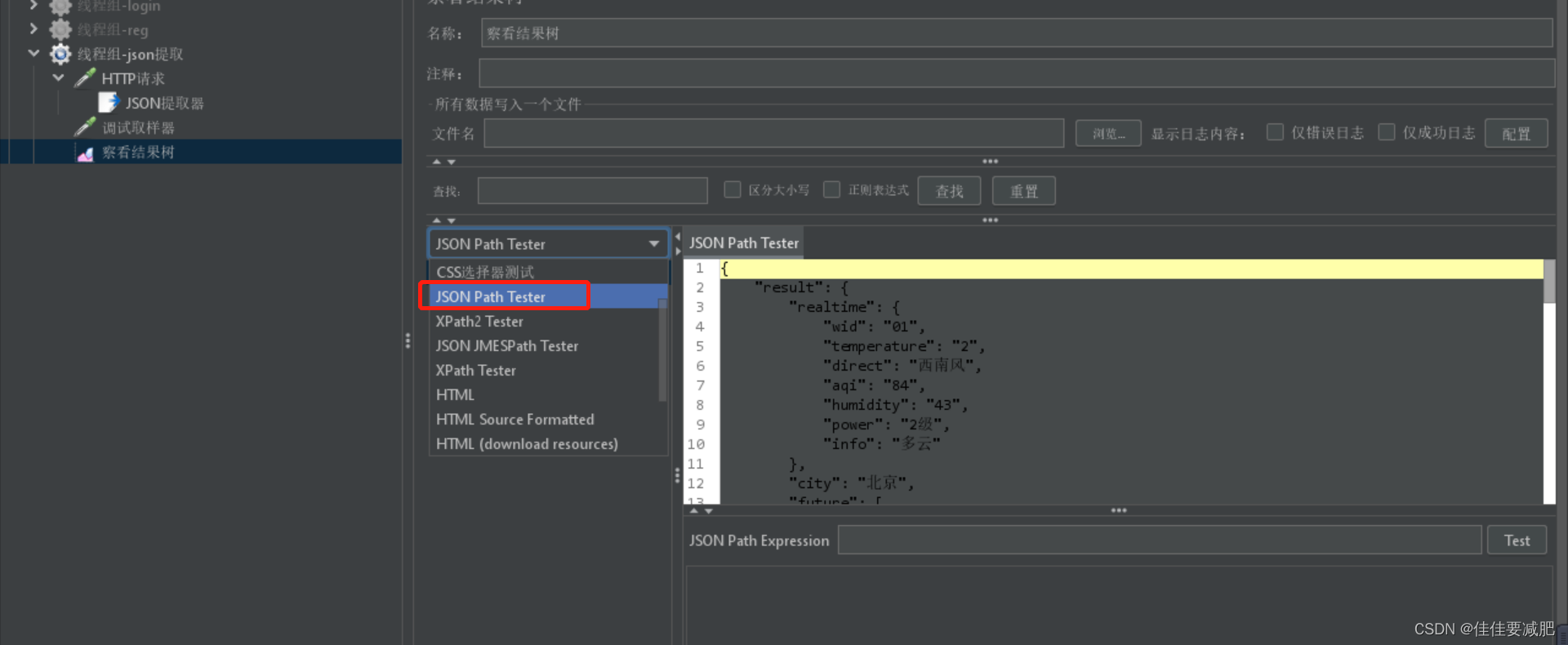Click the 调试取样器 pipette icon
This screenshot has height=645, width=1568.
(x=85, y=127)
